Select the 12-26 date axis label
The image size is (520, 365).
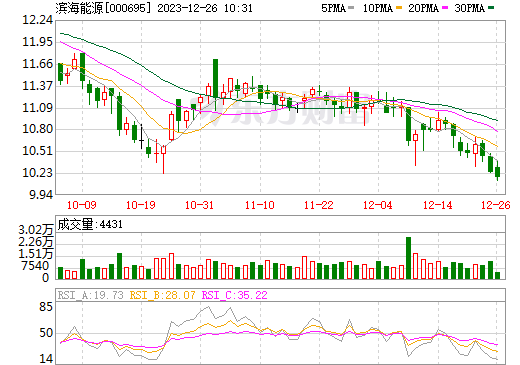[x=496, y=205]
